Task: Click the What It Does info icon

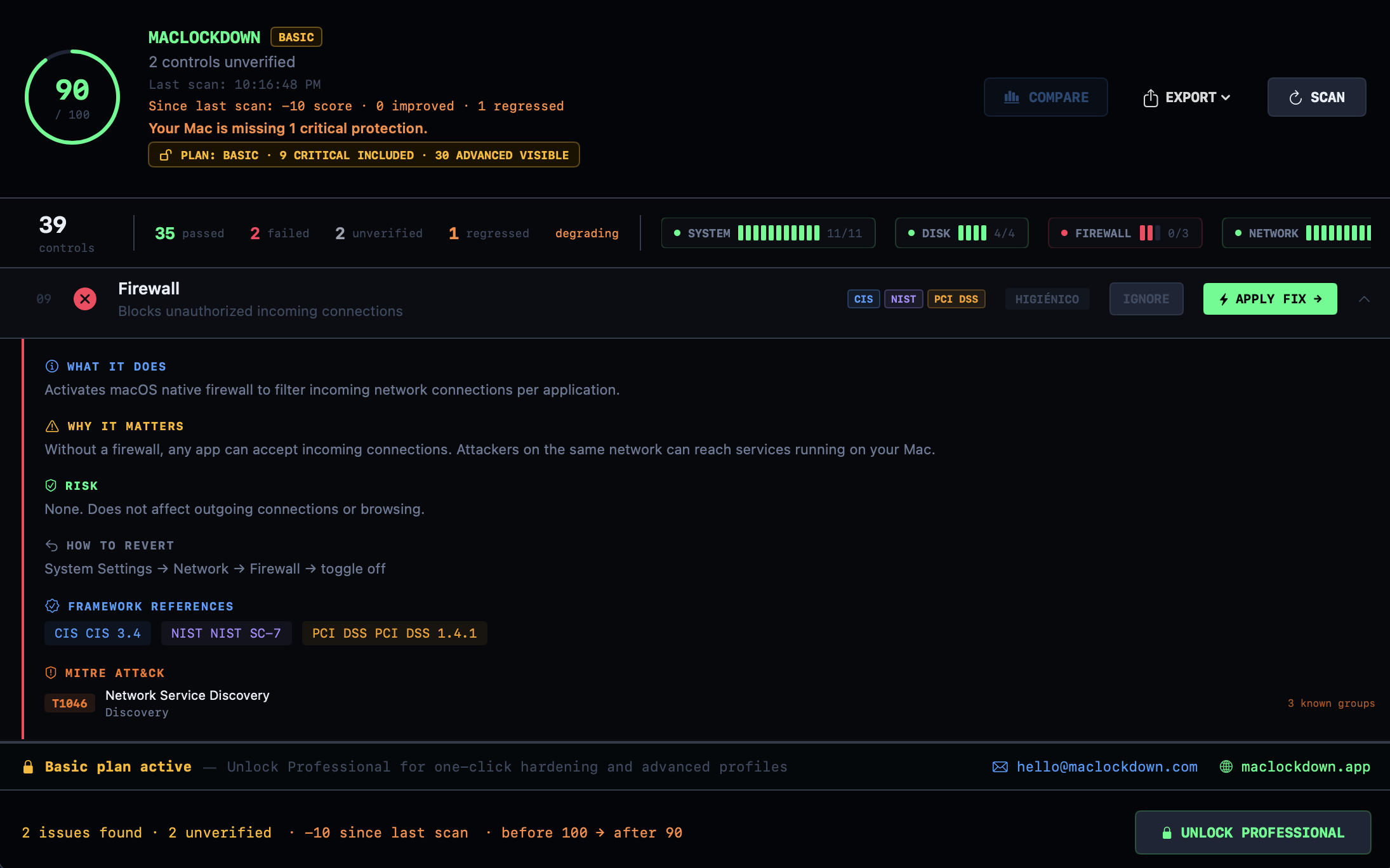Action: coord(52,366)
